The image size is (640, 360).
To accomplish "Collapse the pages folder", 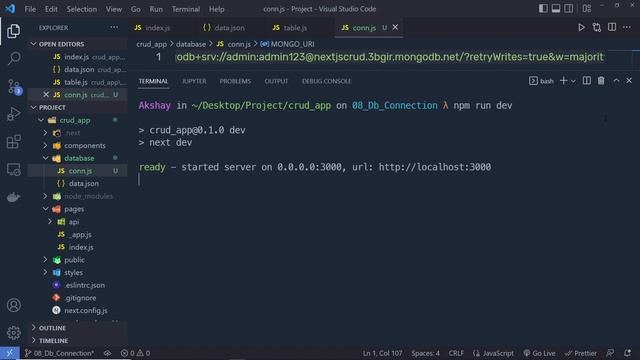I will [46, 209].
